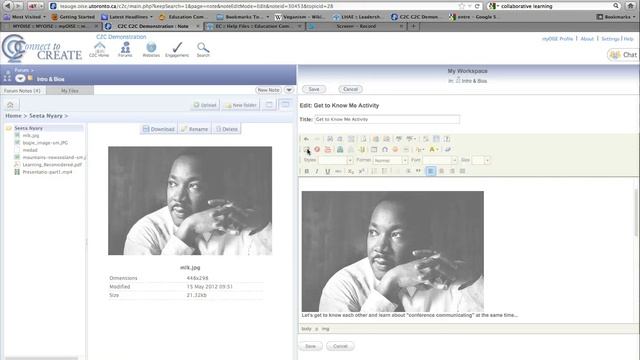This screenshot has width=640, height=360.
Task: Switch to the My Files tab
Action: point(70,91)
